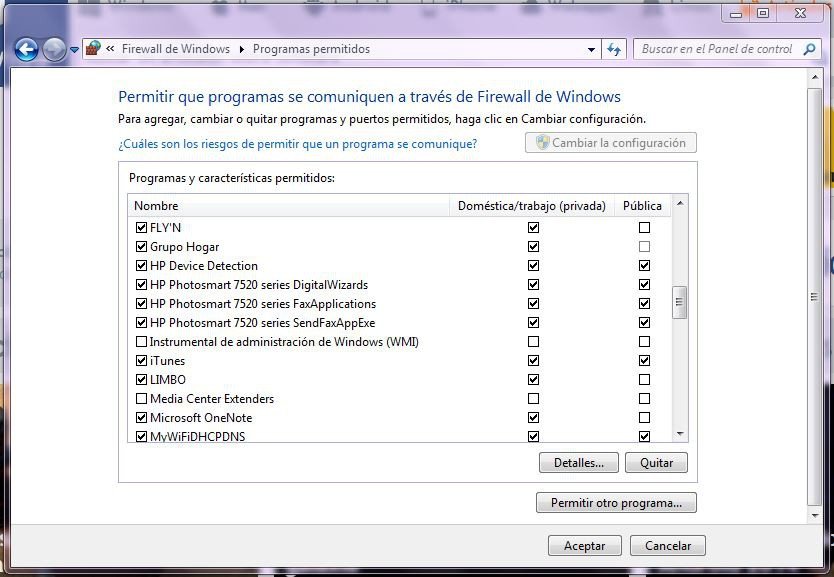The image size is (834, 577).
Task: Toggle Microsoft OneNote name checkbox
Action: pos(141,417)
